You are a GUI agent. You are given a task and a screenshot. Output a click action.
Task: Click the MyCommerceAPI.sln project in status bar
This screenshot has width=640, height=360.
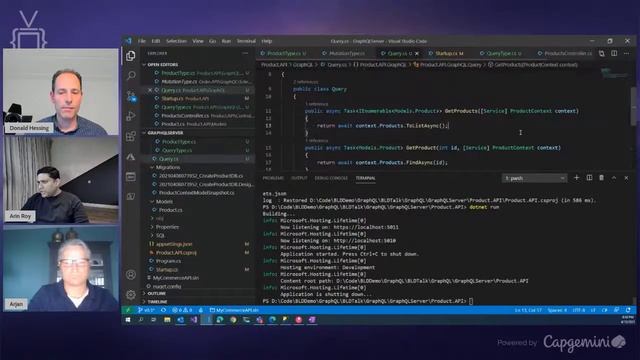(x=234, y=310)
